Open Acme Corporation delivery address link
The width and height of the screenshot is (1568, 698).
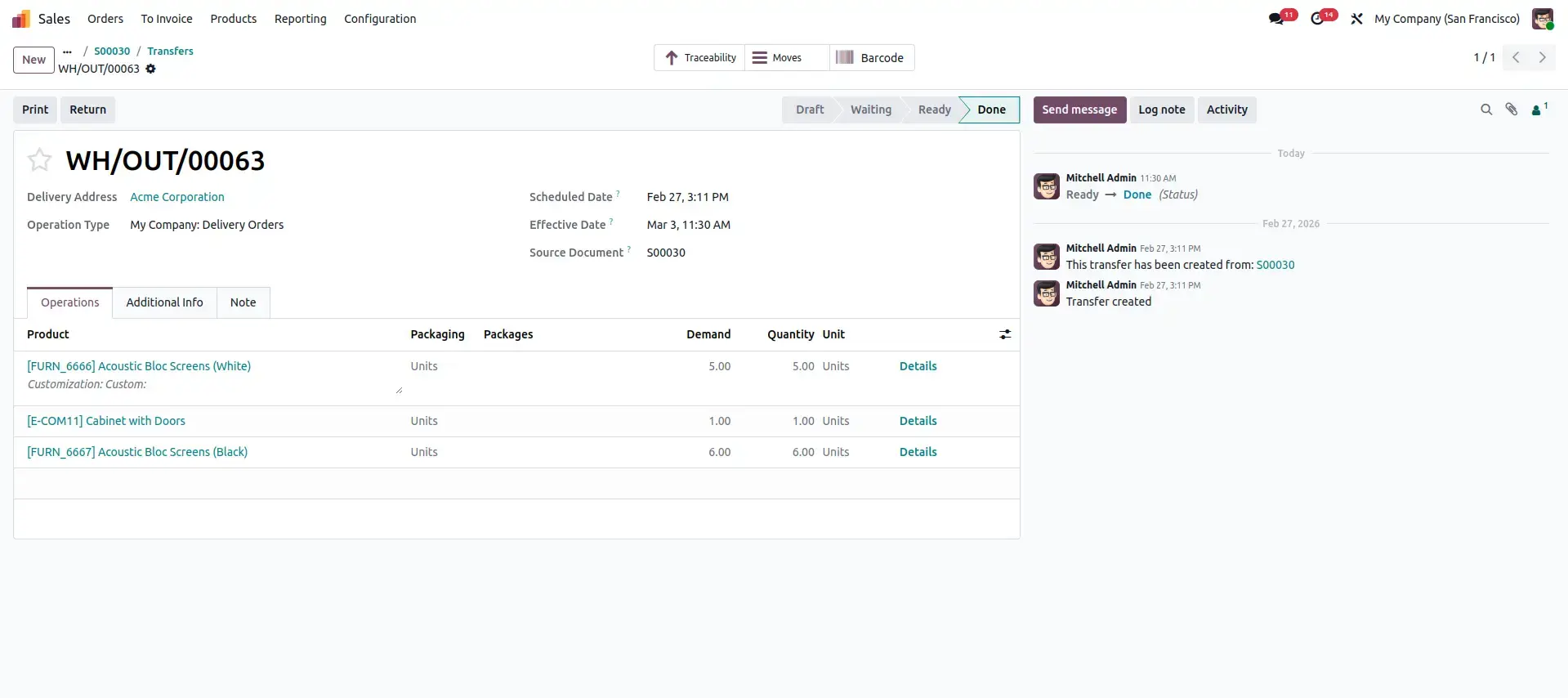[177, 197]
